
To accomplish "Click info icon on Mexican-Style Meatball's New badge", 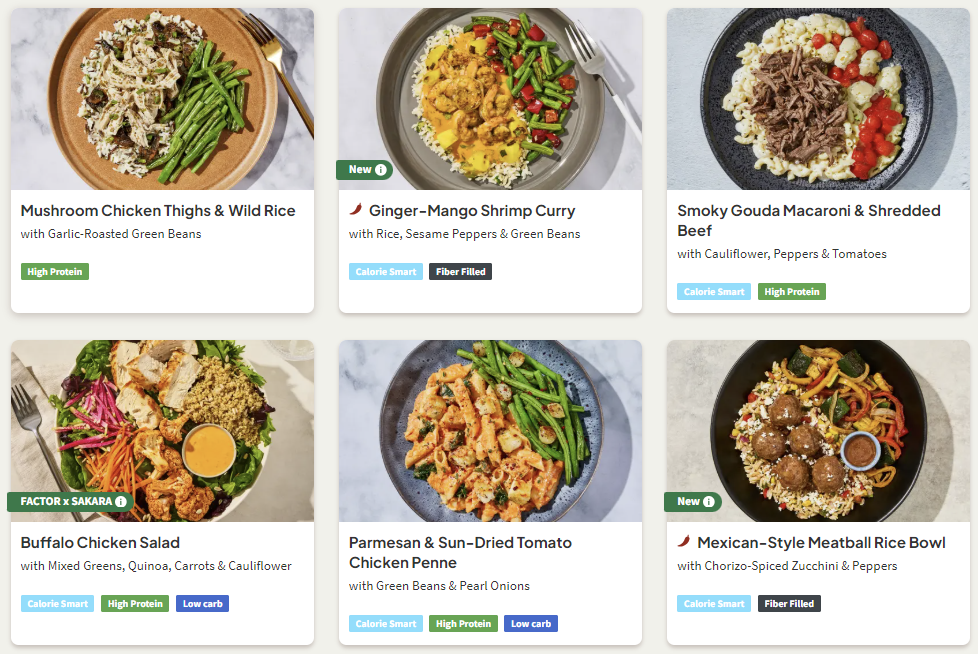I will (x=710, y=502).
